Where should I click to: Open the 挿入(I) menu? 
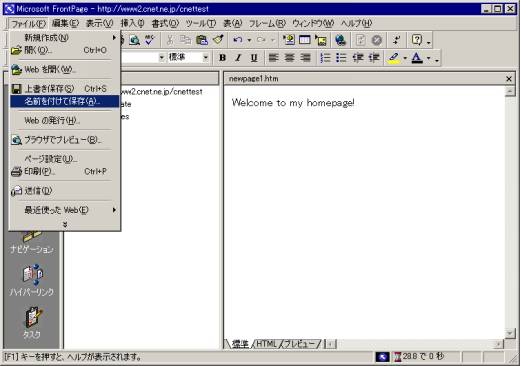tap(132, 23)
